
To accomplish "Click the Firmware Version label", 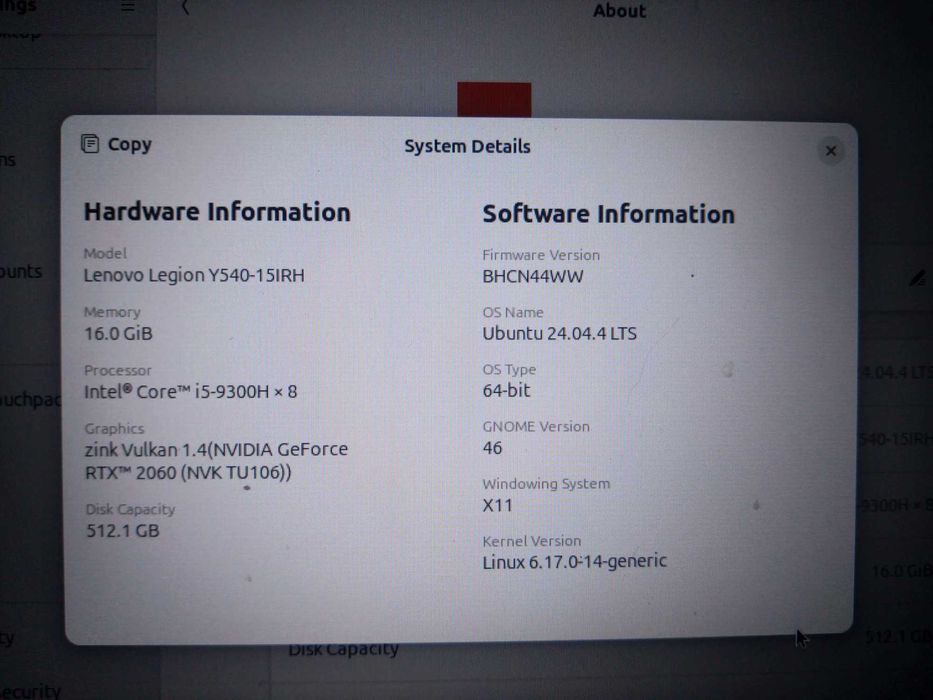I will 541,255.
